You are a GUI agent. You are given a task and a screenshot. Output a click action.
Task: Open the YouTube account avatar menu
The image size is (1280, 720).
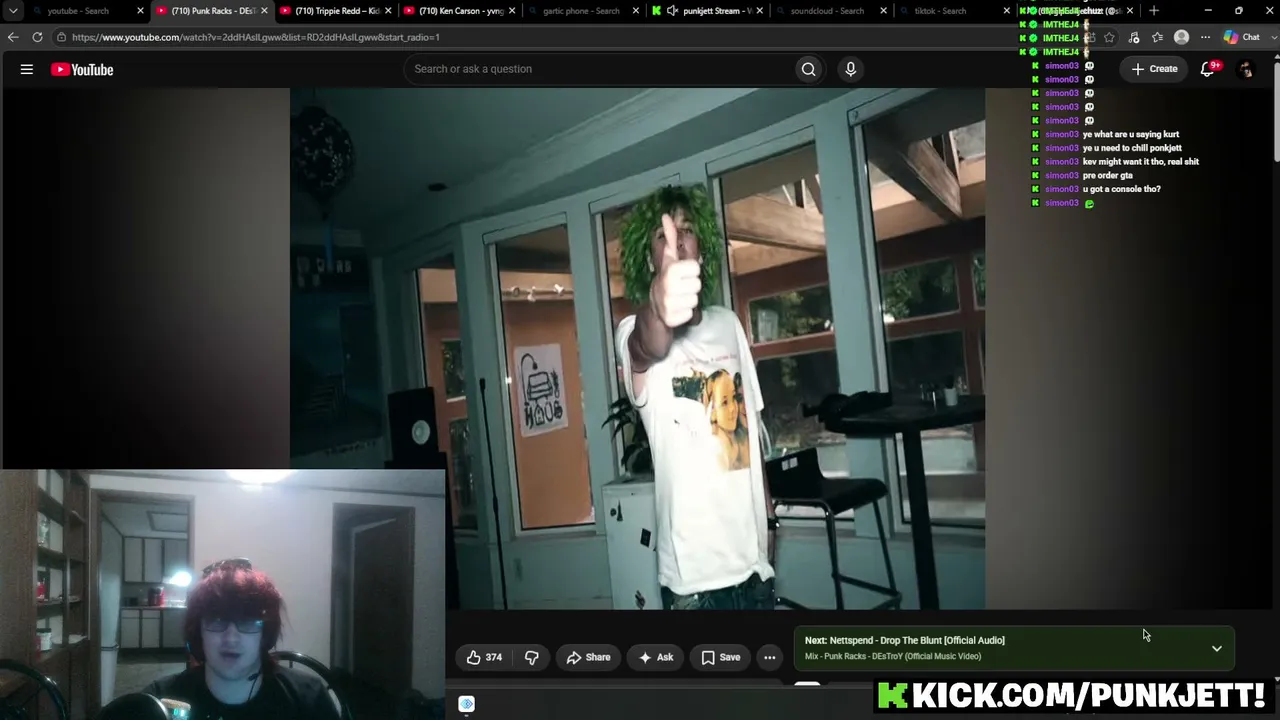tap(1246, 69)
